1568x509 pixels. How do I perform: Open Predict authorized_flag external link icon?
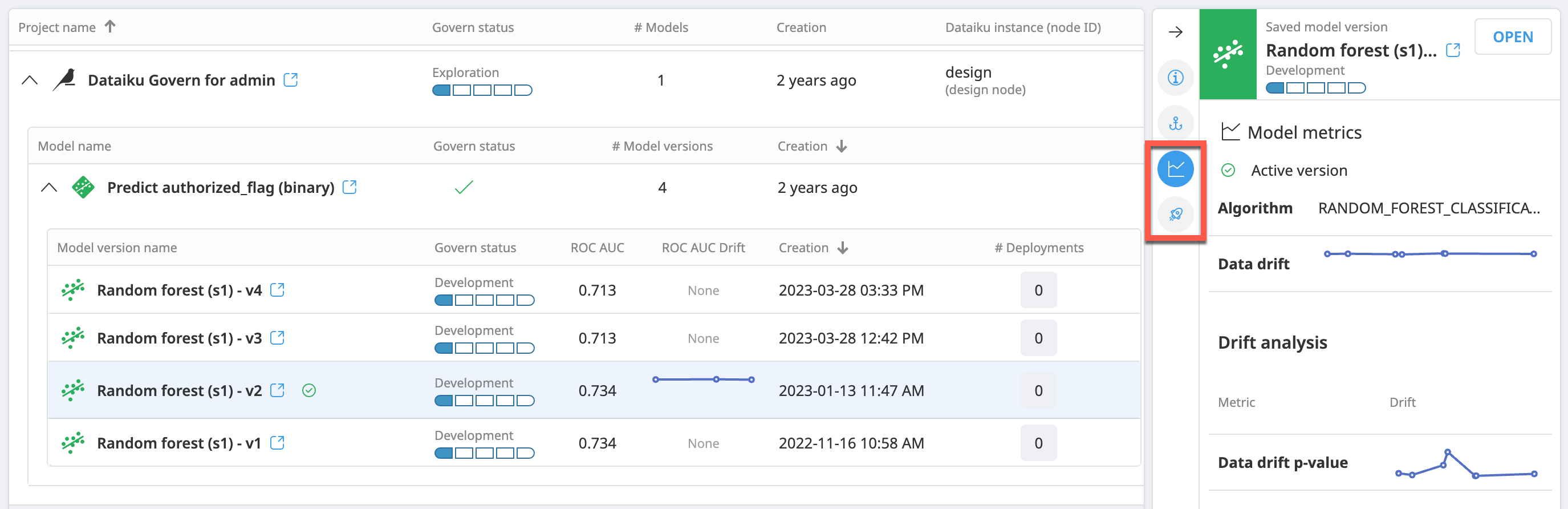tap(350, 187)
